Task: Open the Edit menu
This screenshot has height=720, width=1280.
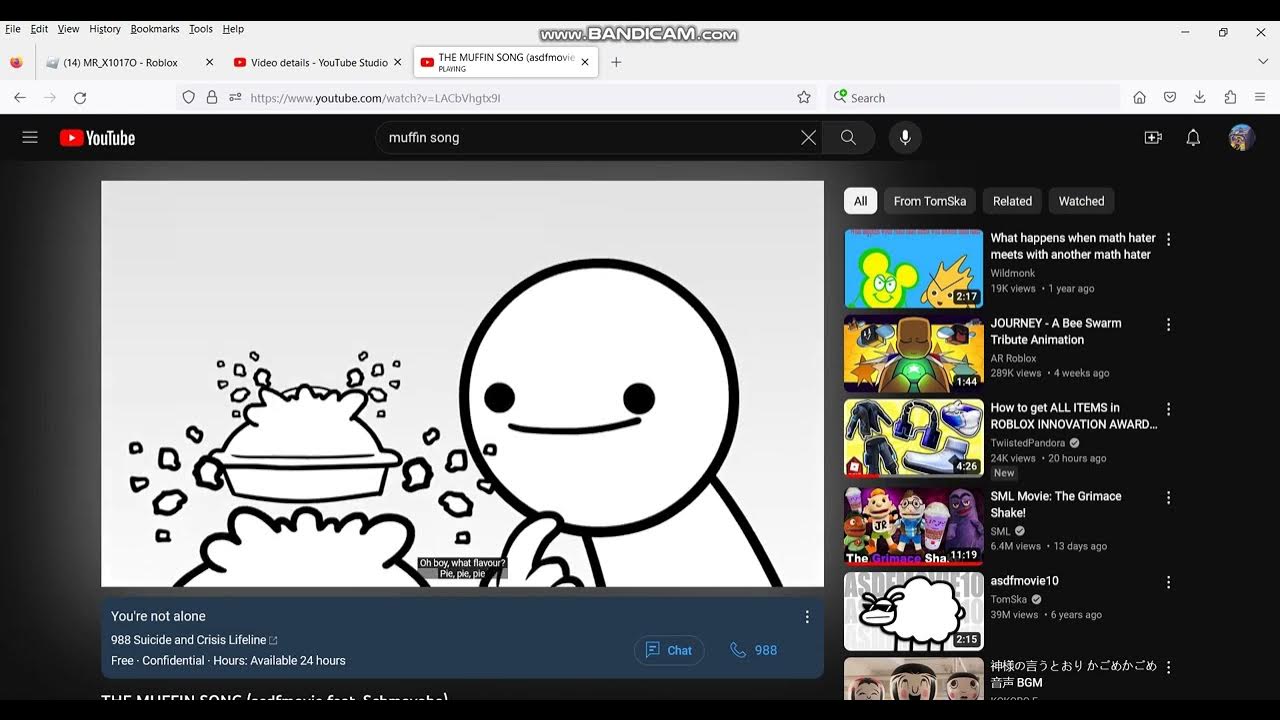Action: (x=39, y=29)
